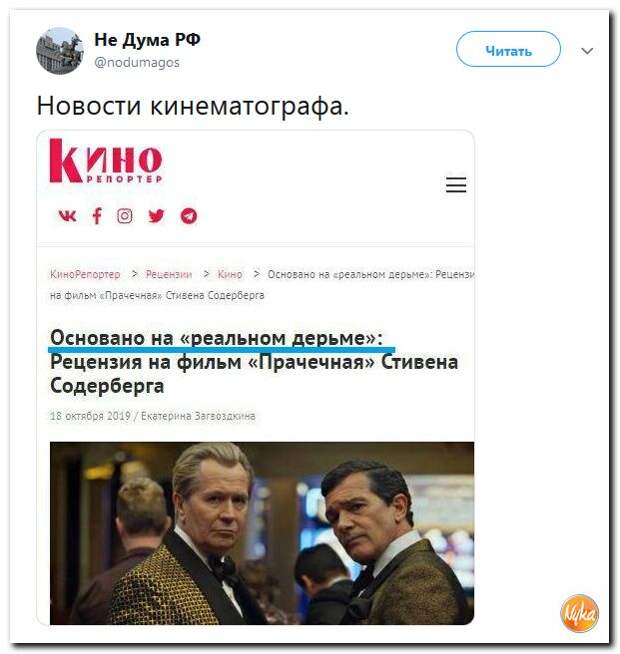Viewport: 620px width, 654px height.
Task: Click the Читать follow button
Action: (508, 49)
